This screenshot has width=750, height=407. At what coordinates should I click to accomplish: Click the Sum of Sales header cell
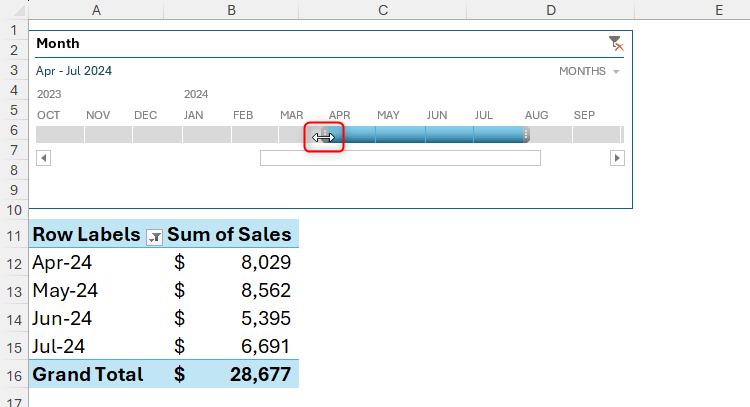[x=232, y=235]
